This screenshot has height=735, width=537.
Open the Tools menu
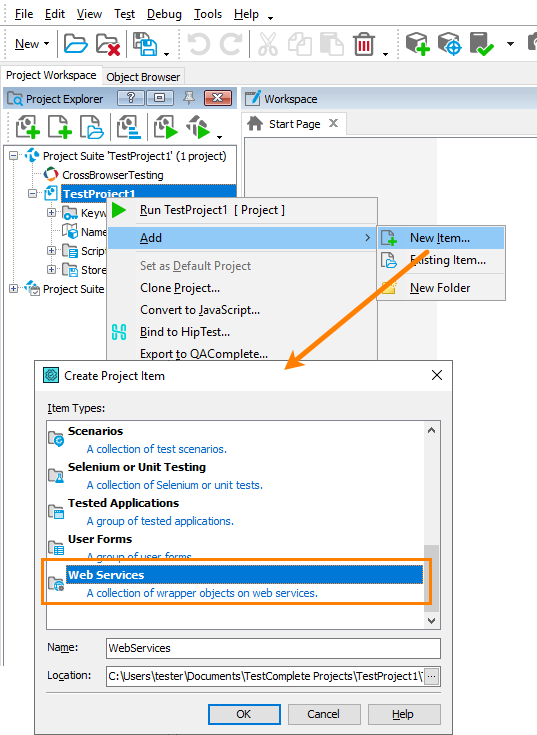coord(208,14)
